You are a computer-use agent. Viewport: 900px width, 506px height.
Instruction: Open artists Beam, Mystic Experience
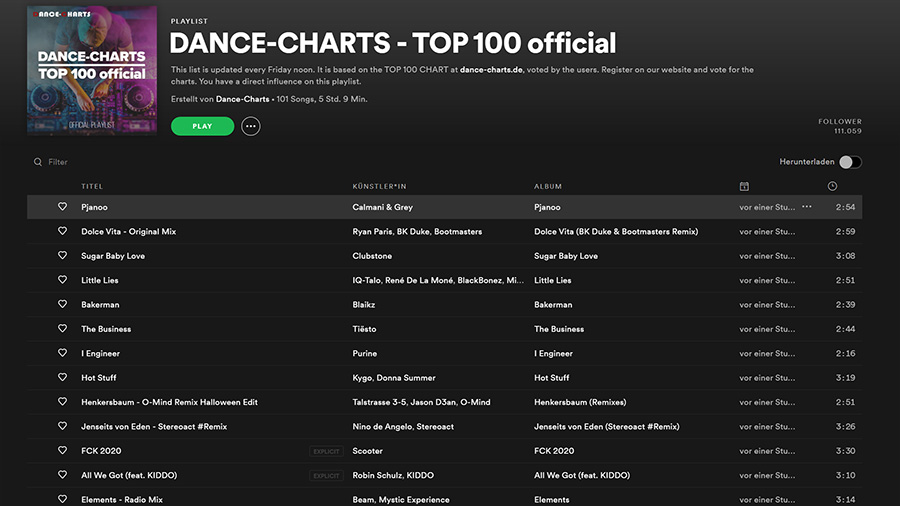(401, 500)
